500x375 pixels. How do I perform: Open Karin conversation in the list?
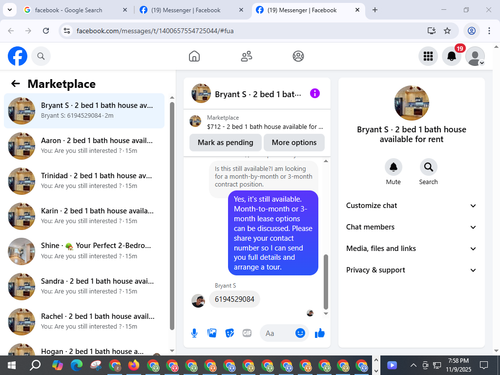(x=84, y=216)
